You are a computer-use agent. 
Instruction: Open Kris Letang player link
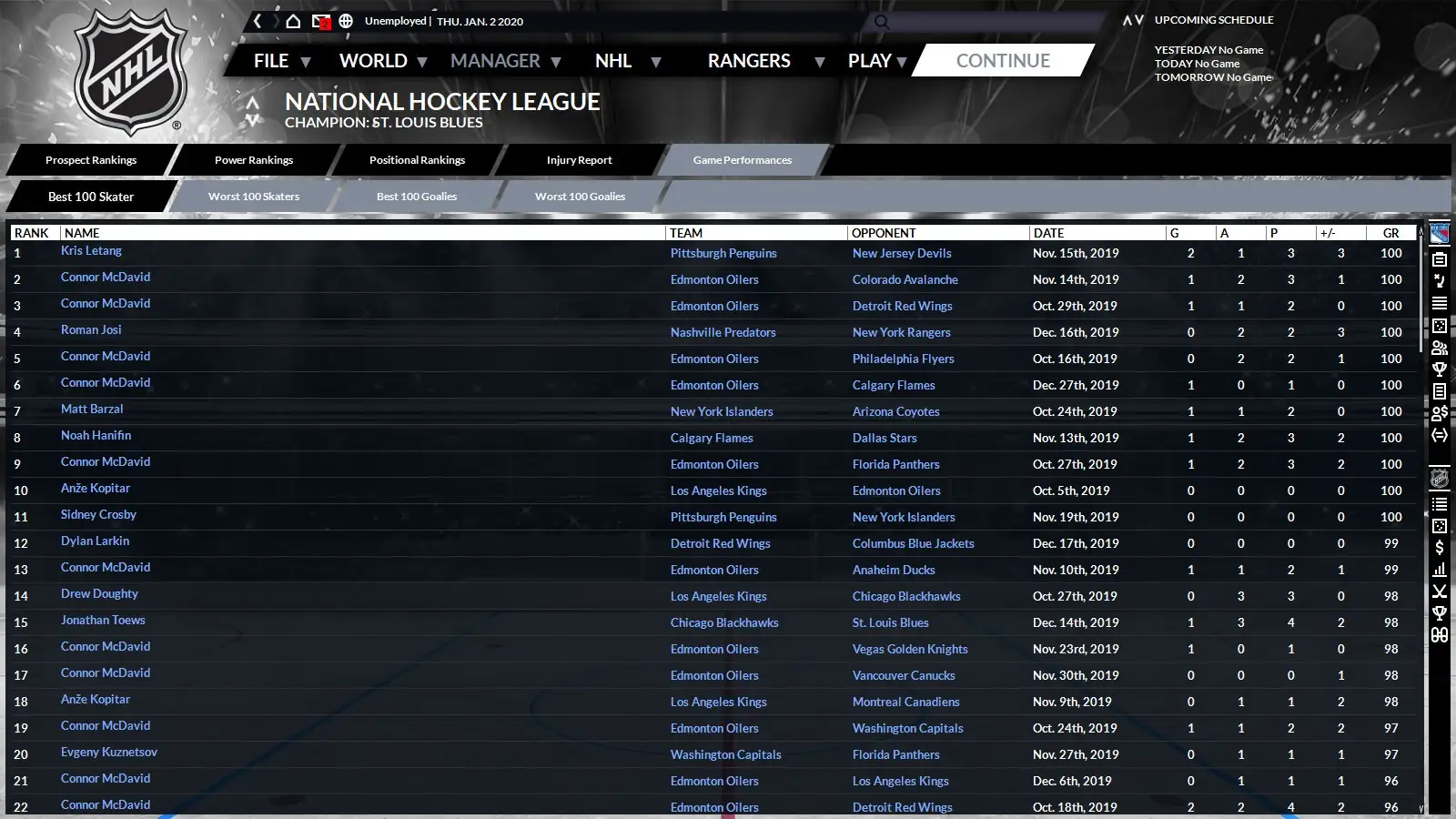click(x=91, y=251)
